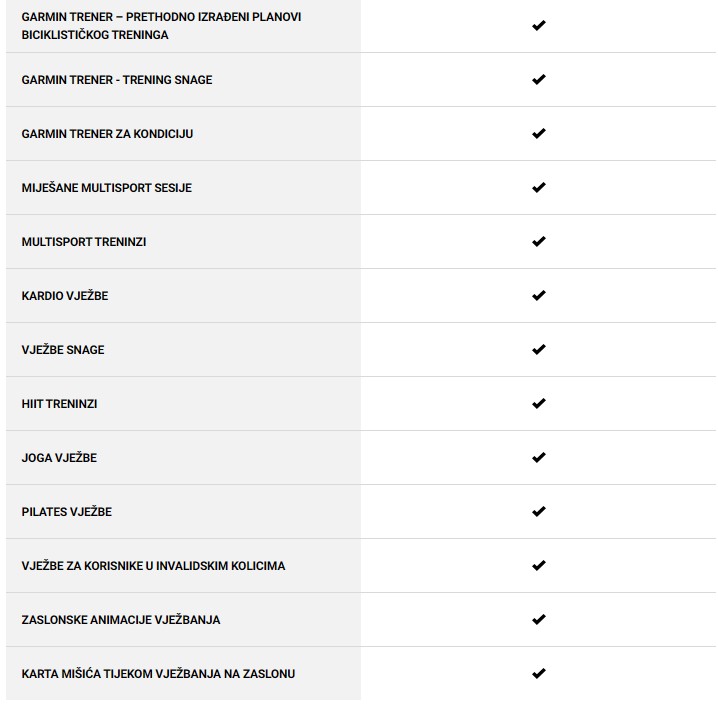
Task: Click the checkmark beside Garmin Trener - Trening snage
Action: [x=538, y=80]
